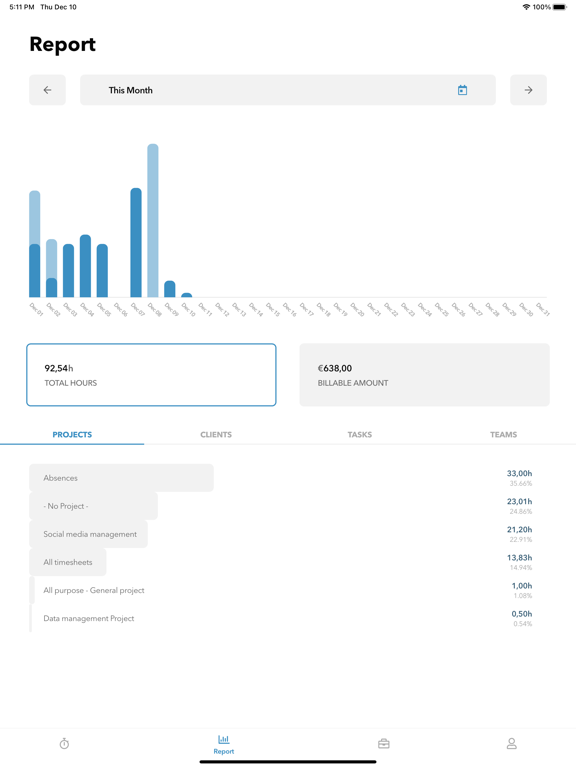This screenshot has height=768, width=576.
Task: Tap the Dec 08 tallest chart bar
Action: pyautogui.click(x=153, y=220)
